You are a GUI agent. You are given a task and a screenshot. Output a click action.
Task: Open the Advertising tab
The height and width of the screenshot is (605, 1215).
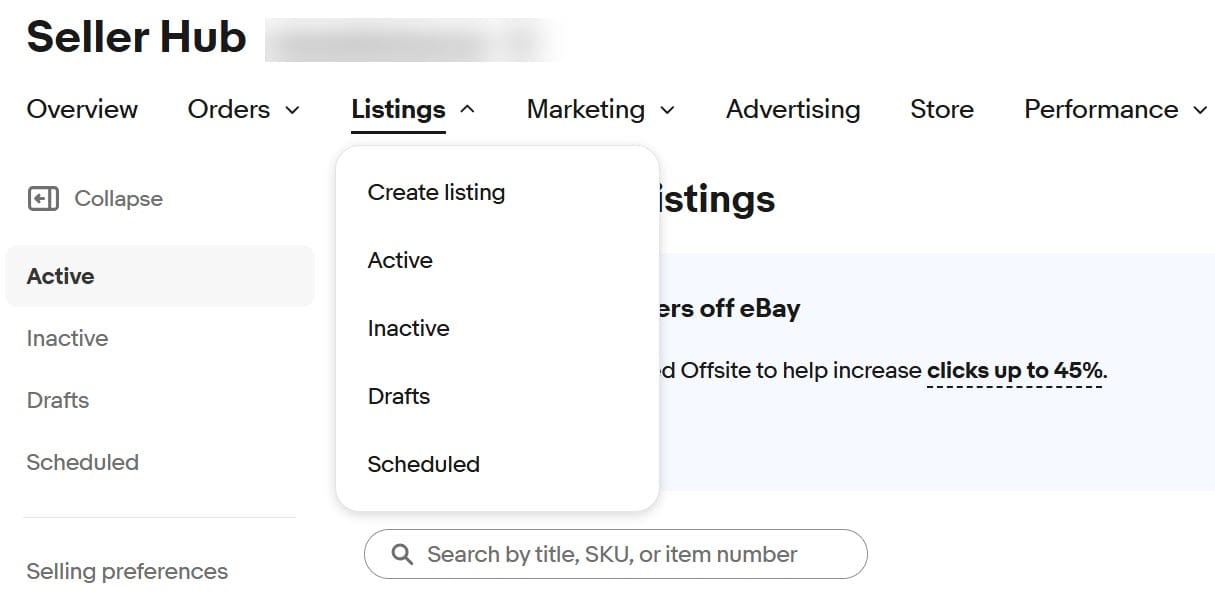click(x=792, y=109)
